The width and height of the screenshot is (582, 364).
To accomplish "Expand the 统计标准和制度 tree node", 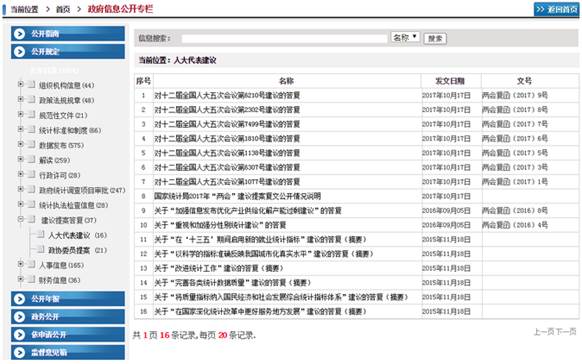I will click(21, 129).
